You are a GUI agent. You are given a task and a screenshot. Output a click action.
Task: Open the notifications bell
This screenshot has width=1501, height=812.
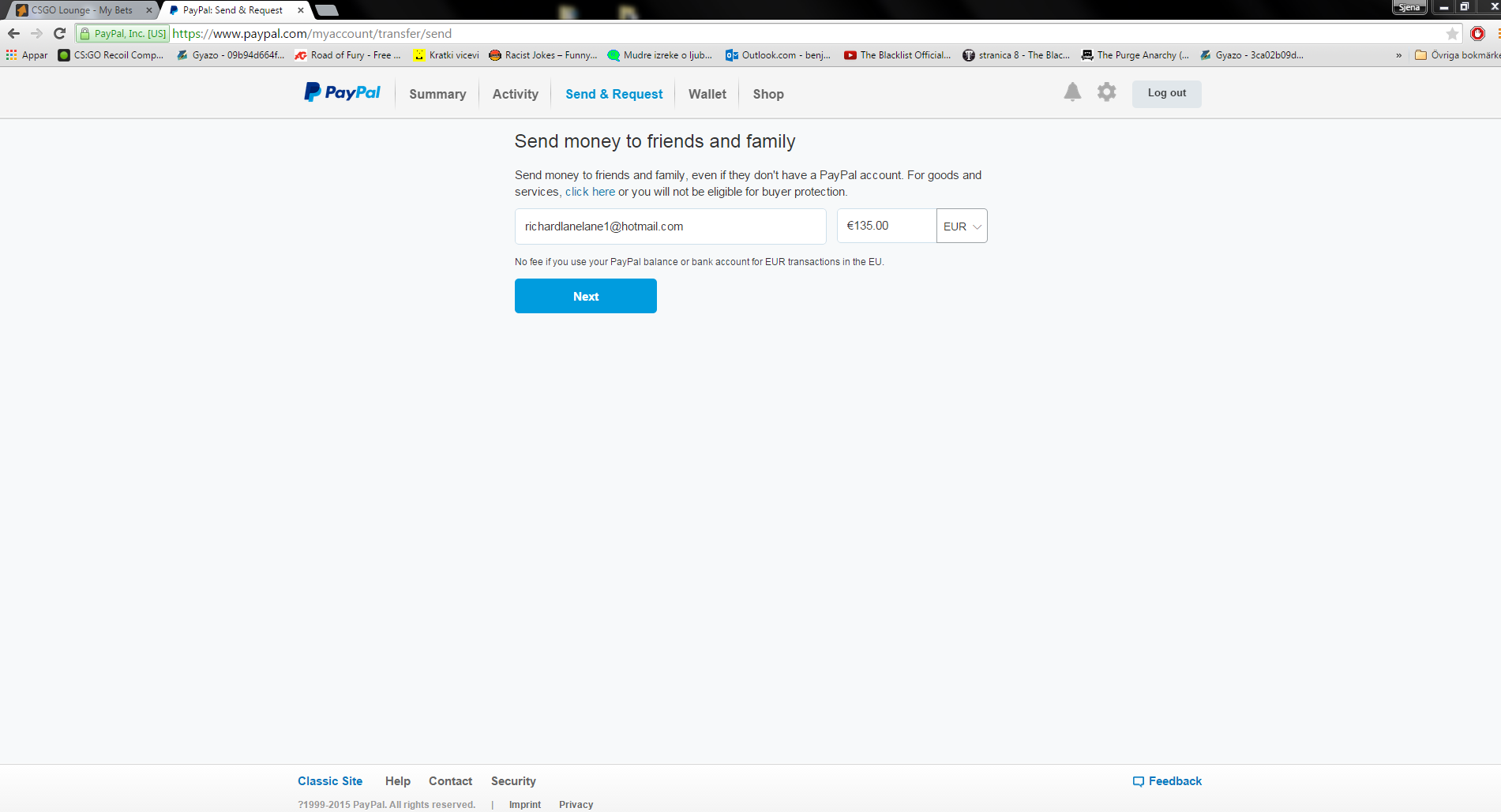(1072, 92)
